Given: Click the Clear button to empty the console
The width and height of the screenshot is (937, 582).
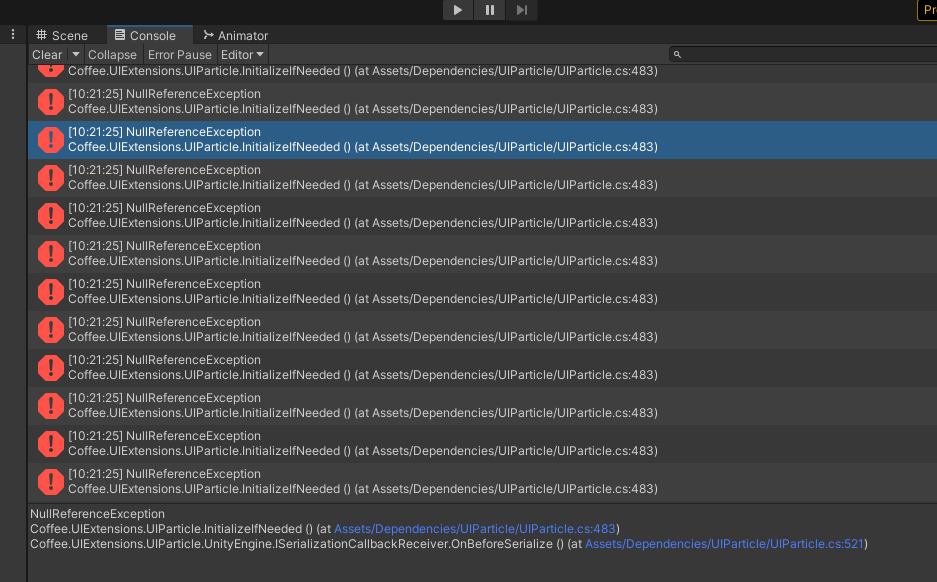Looking at the screenshot, I should tap(46, 55).
